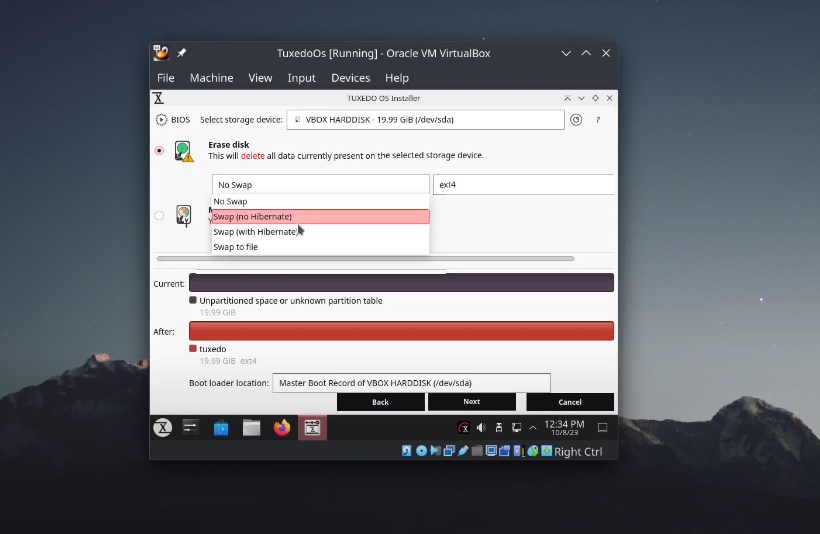This screenshot has height=534, width=820.
Task: Click the speaker volume tray icon
Action: click(481, 428)
